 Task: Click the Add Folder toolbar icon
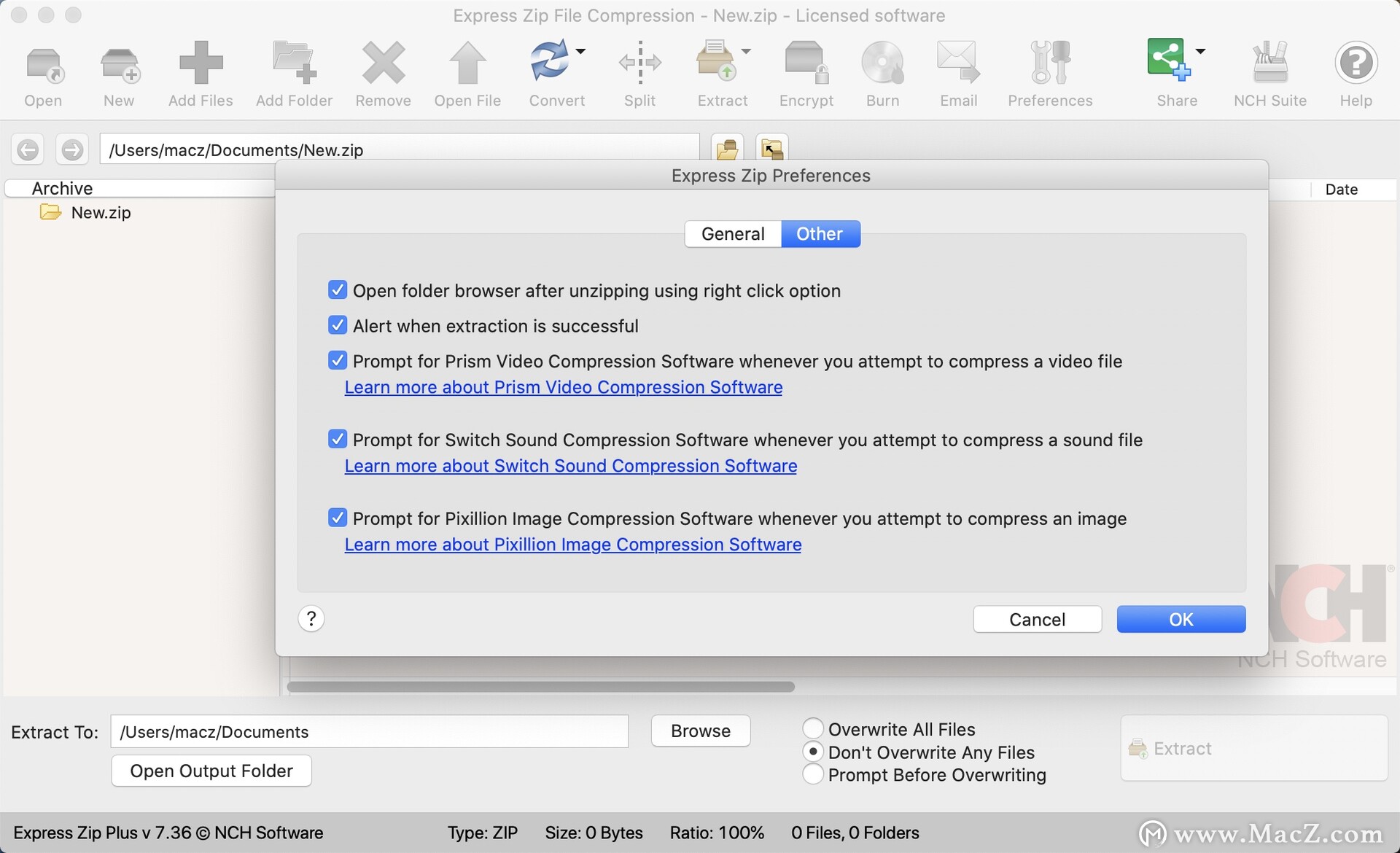click(x=295, y=63)
